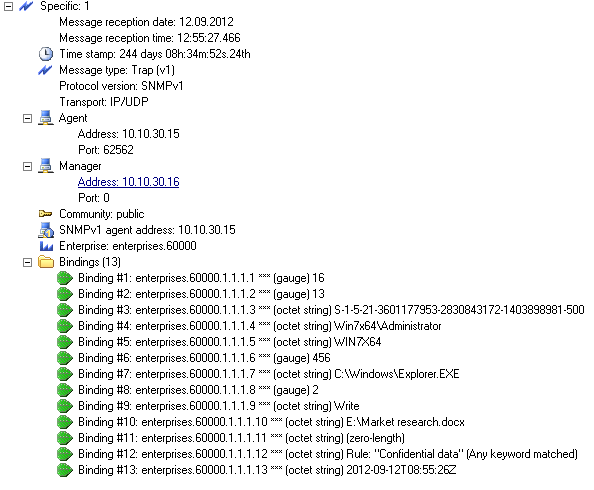This screenshot has height=490, width=594.
Task: Collapse the Manager node
Action: [x=27, y=166]
